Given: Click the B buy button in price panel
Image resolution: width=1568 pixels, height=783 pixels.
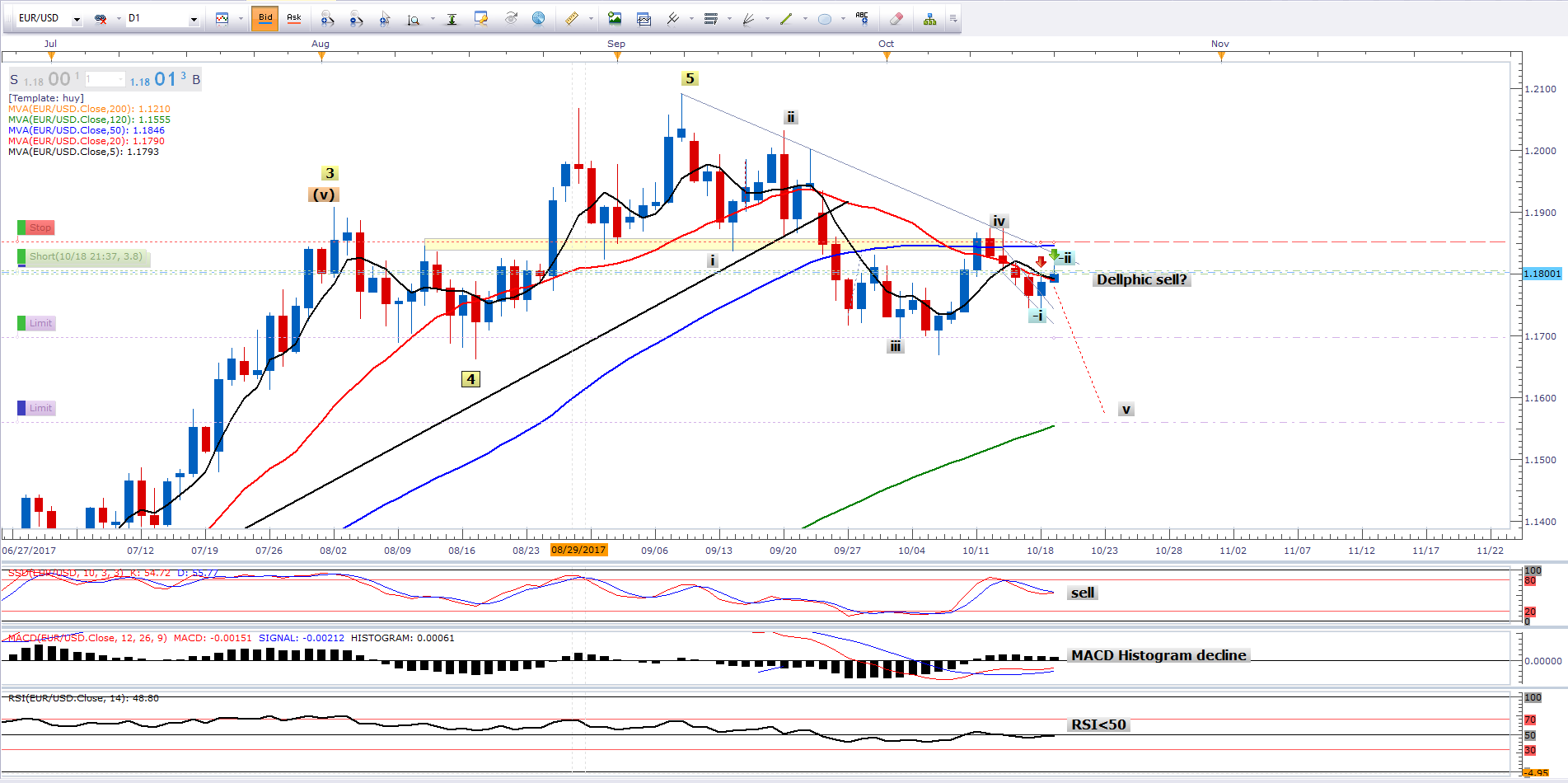Looking at the screenshot, I should (x=196, y=80).
